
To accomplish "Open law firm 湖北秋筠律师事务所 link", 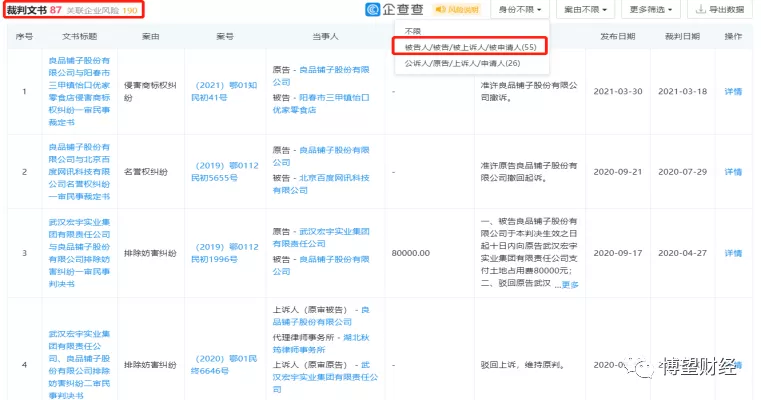I will point(323,343).
